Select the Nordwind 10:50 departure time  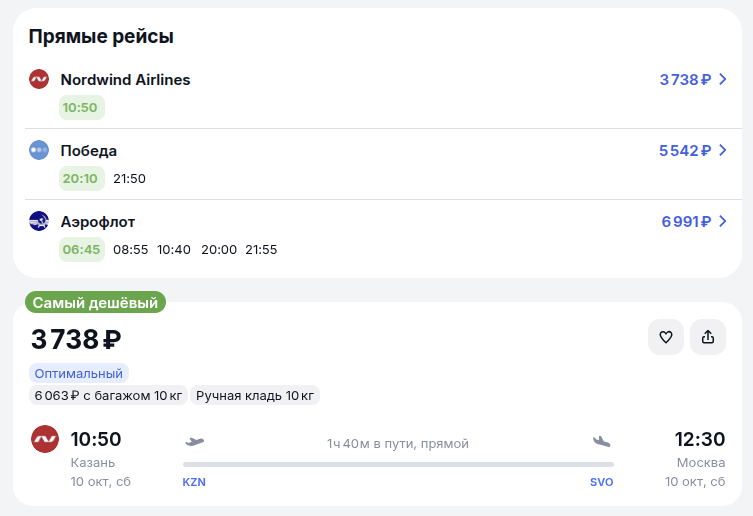point(82,108)
